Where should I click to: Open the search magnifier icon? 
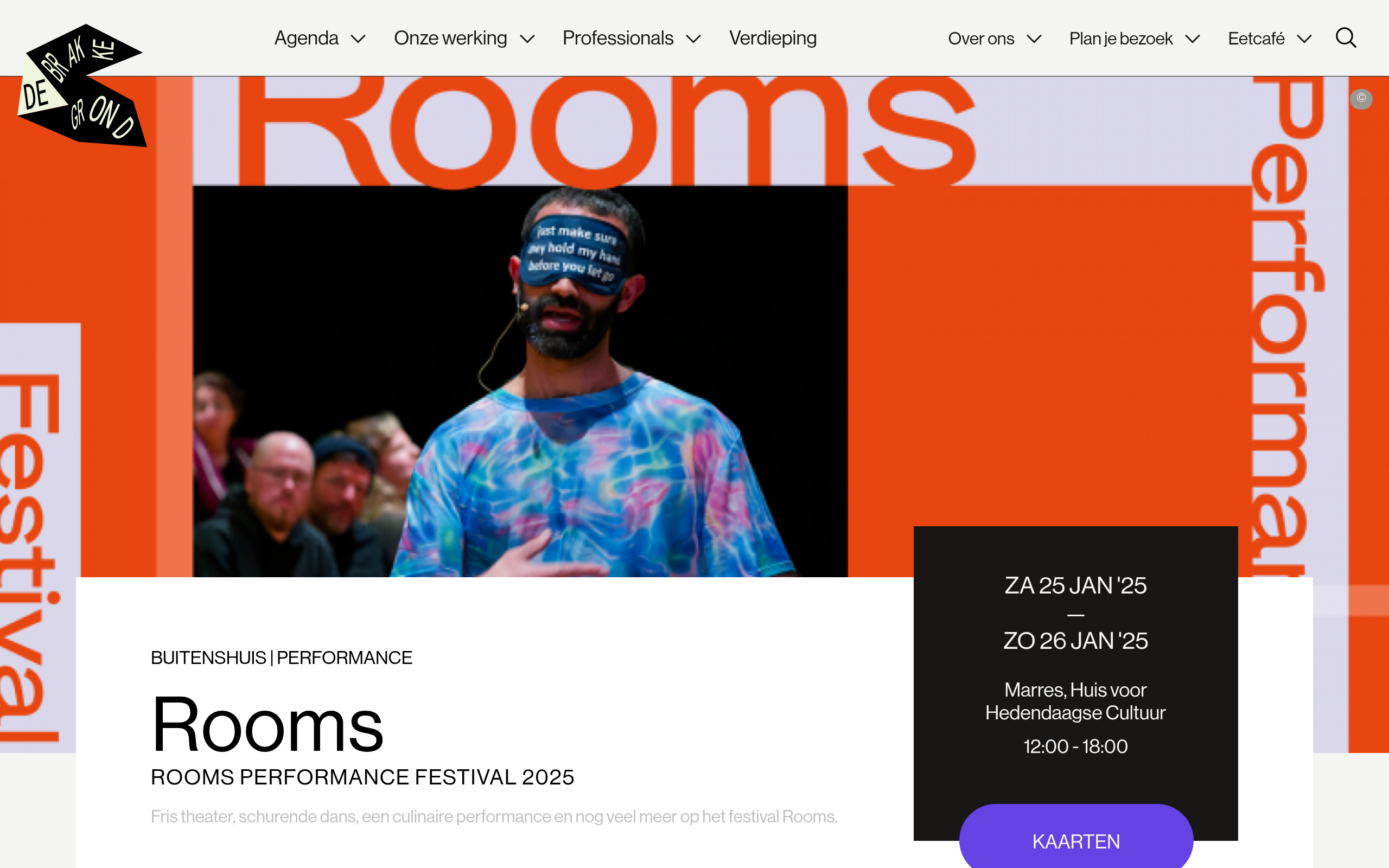click(1346, 38)
